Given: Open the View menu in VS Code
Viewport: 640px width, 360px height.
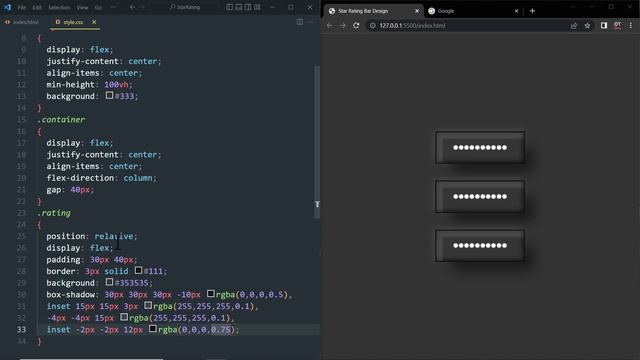Looking at the screenshot, I should [82, 7].
